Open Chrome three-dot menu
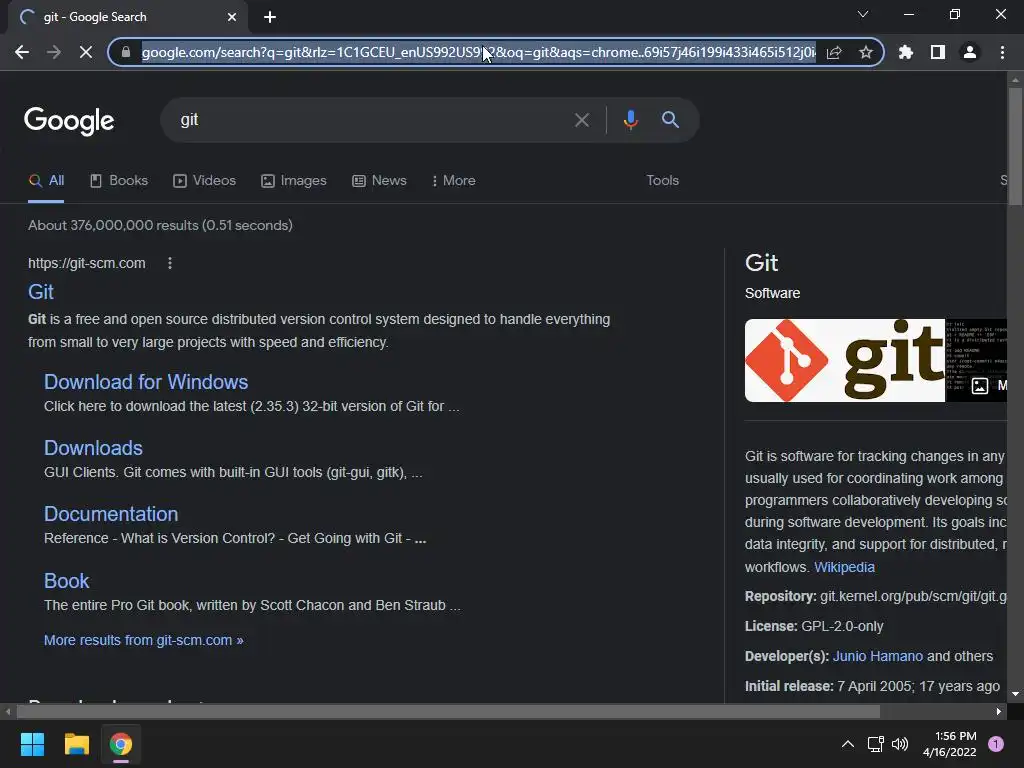Image resolution: width=1024 pixels, height=768 pixels. (x=1002, y=52)
